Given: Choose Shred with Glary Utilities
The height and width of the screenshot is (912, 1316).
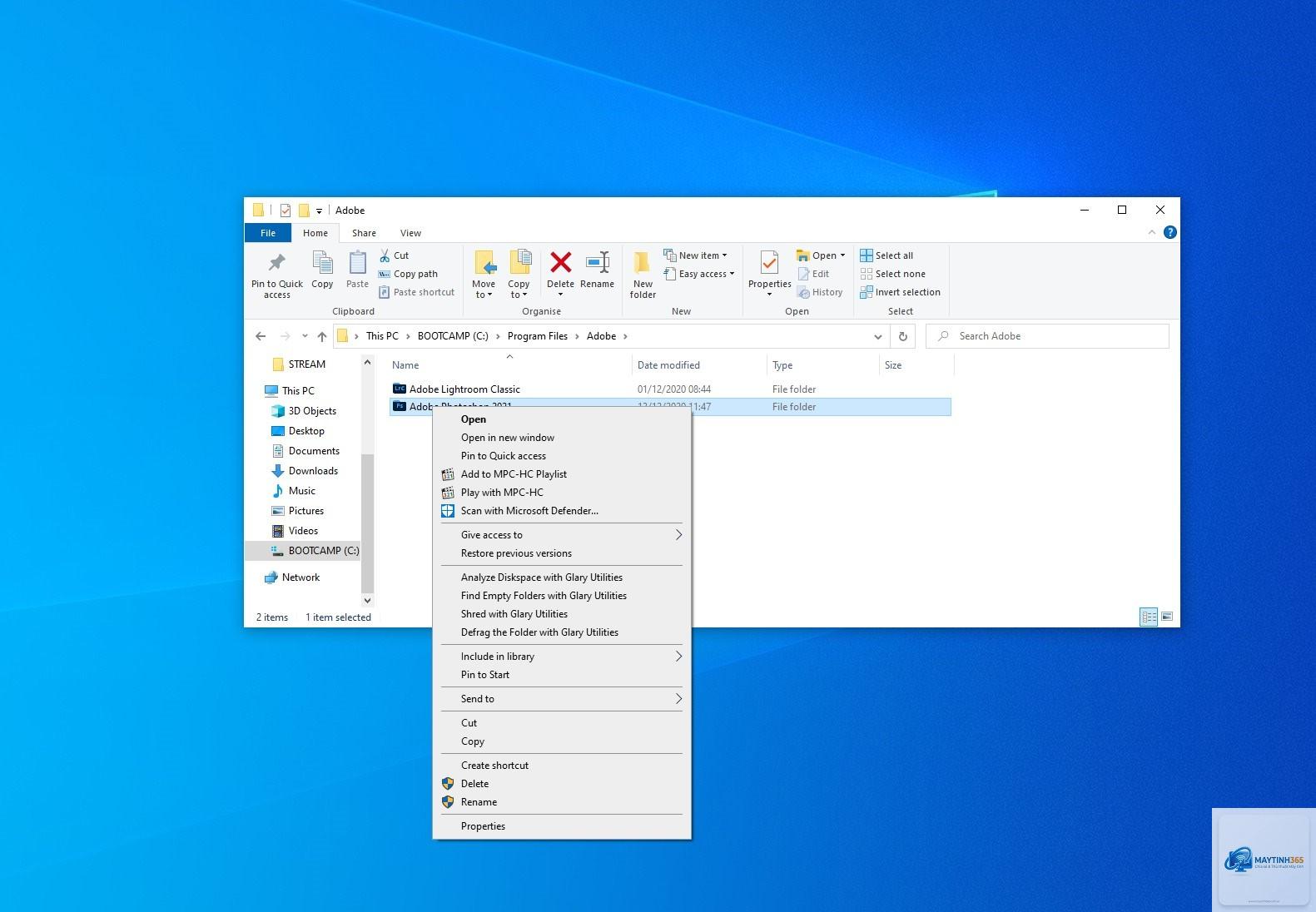Looking at the screenshot, I should (562, 614).
